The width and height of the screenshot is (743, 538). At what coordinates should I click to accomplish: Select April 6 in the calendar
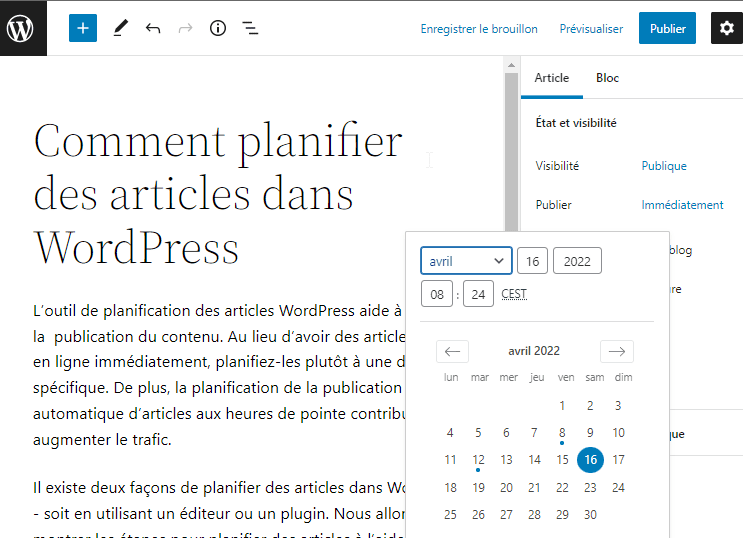coord(506,433)
